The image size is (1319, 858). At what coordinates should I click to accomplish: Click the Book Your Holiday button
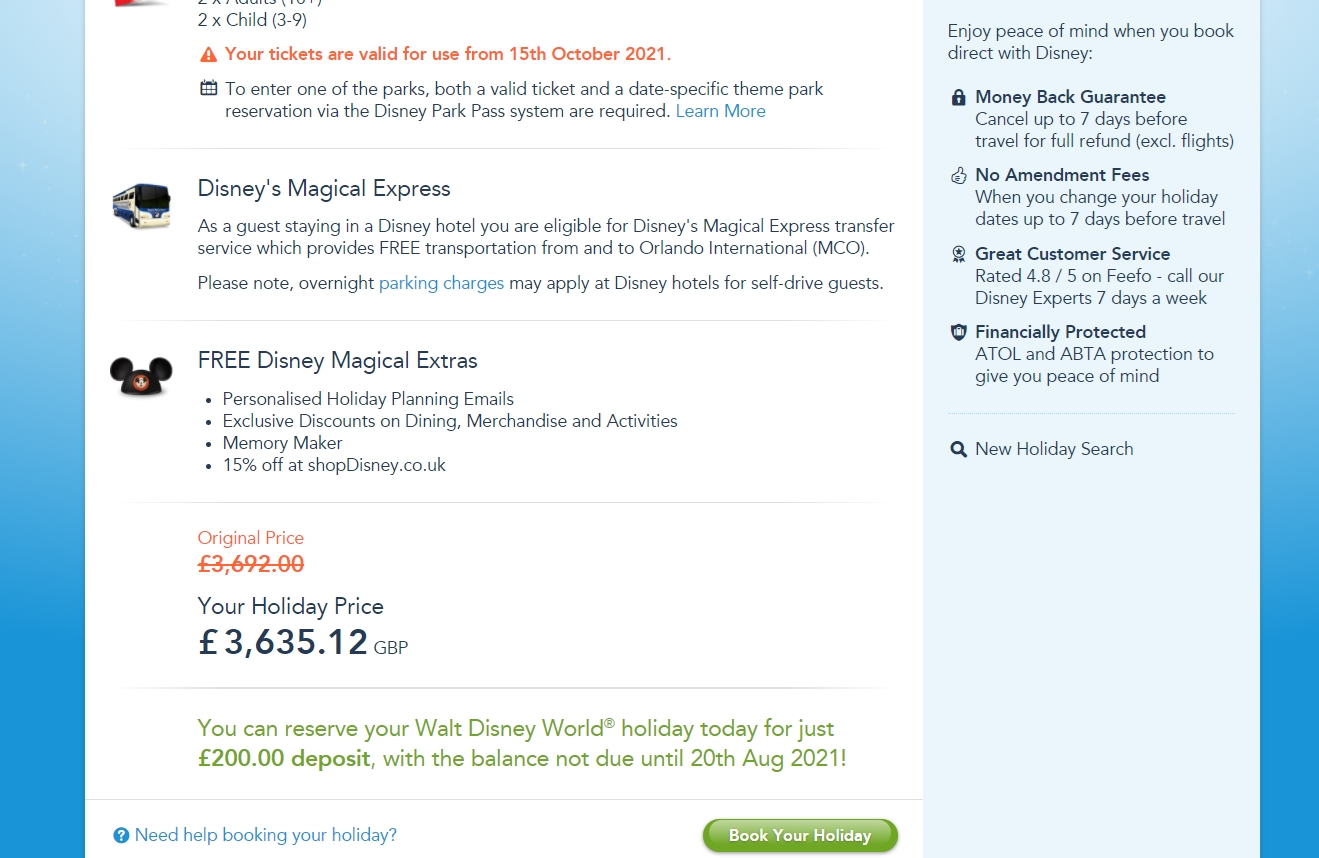point(800,836)
